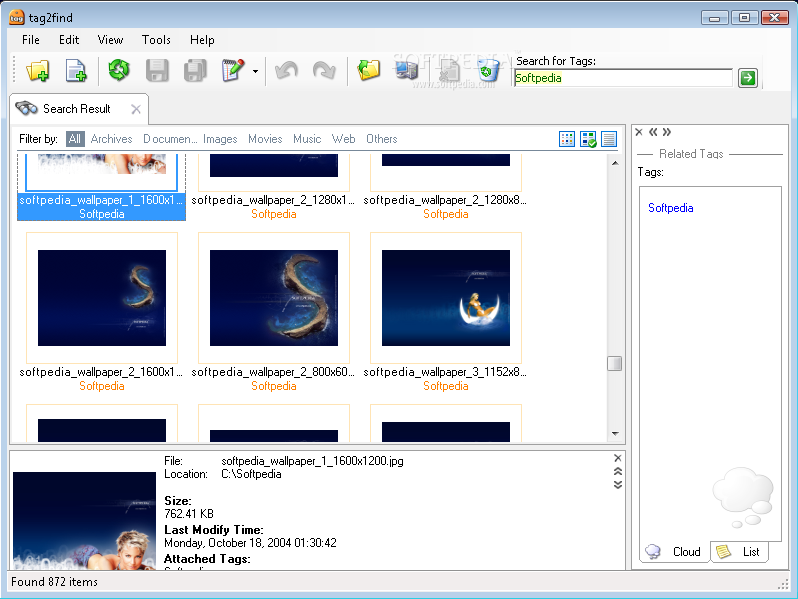This screenshot has height=599, width=798.
Task: Click Softpedia tag under softpedia_wallpaper_2_1280x8
Action: pos(446,214)
